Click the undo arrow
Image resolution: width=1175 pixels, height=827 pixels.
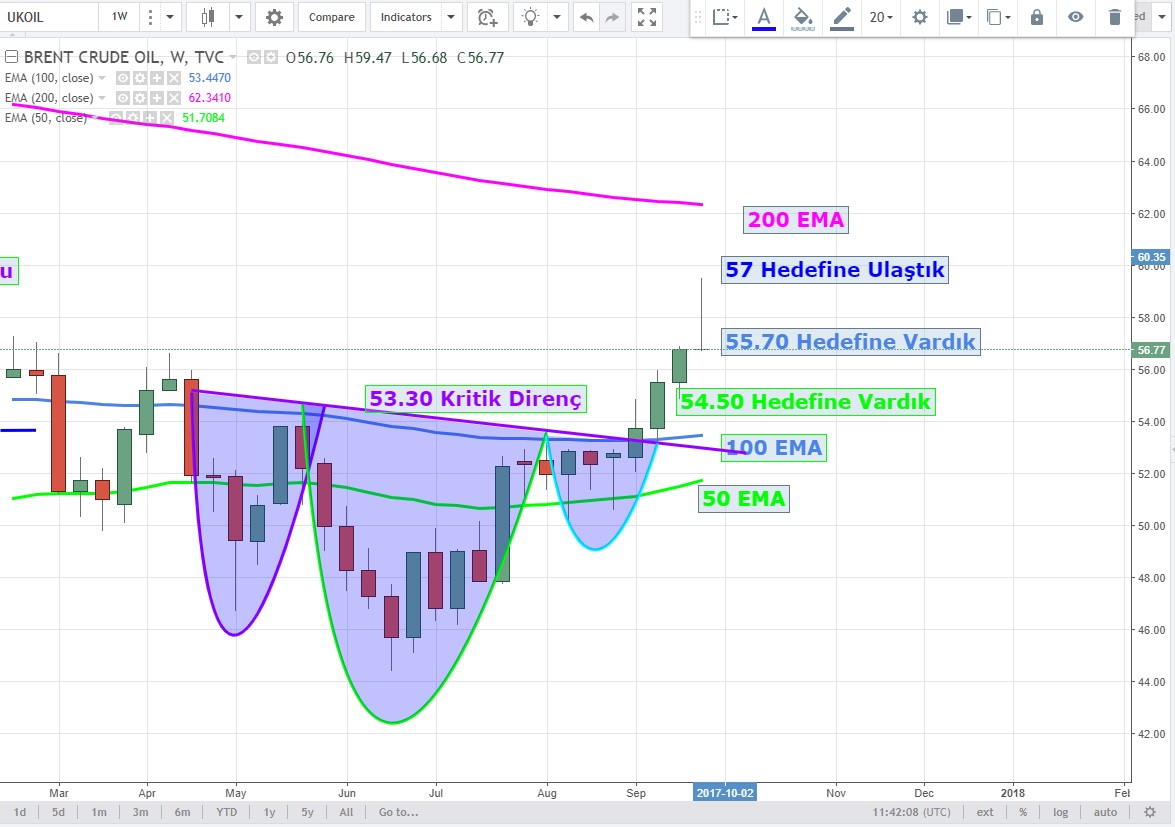coord(586,17)
